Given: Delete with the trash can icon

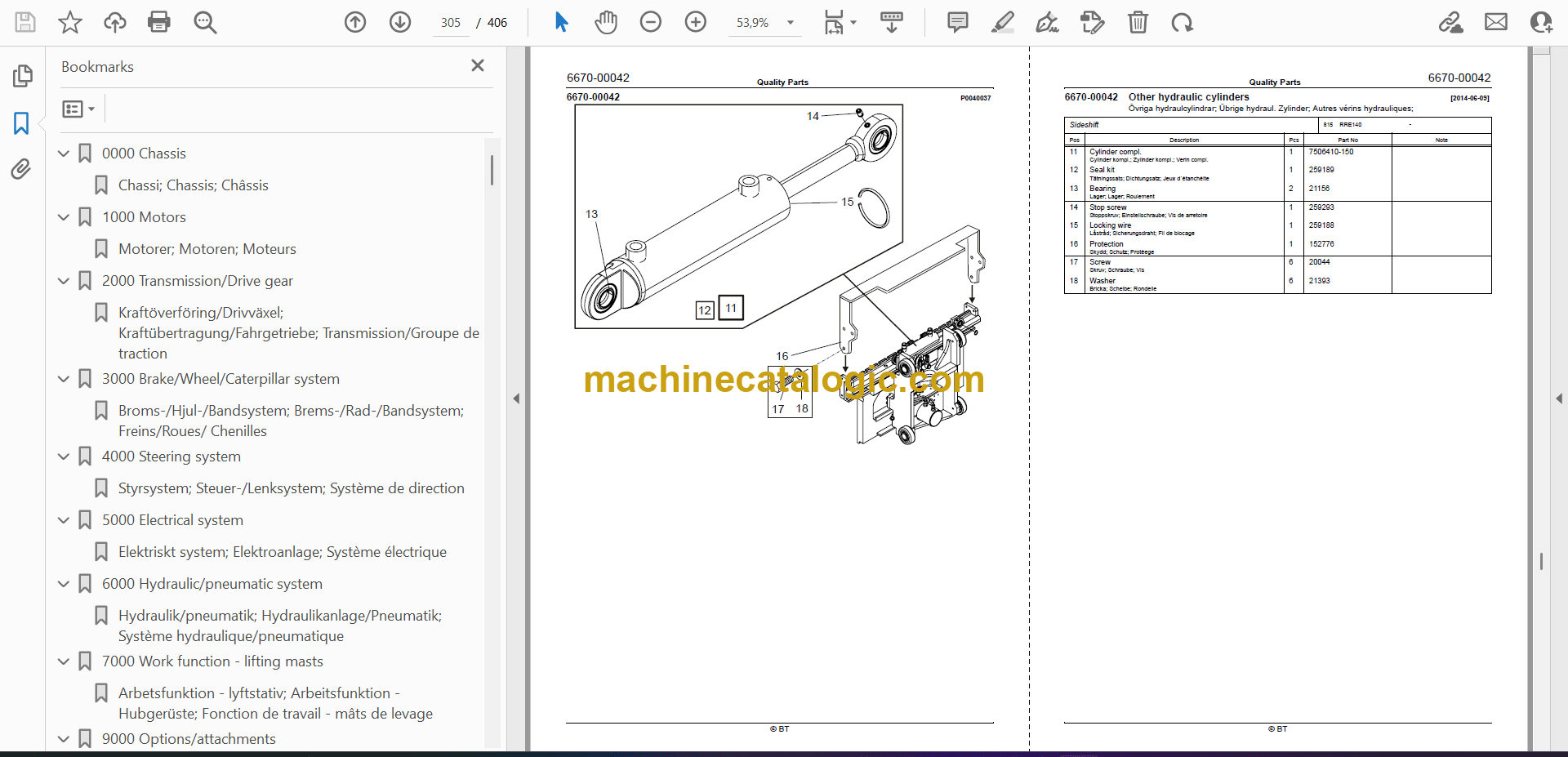Looking at the screenshot, I should click(1138, 22).
